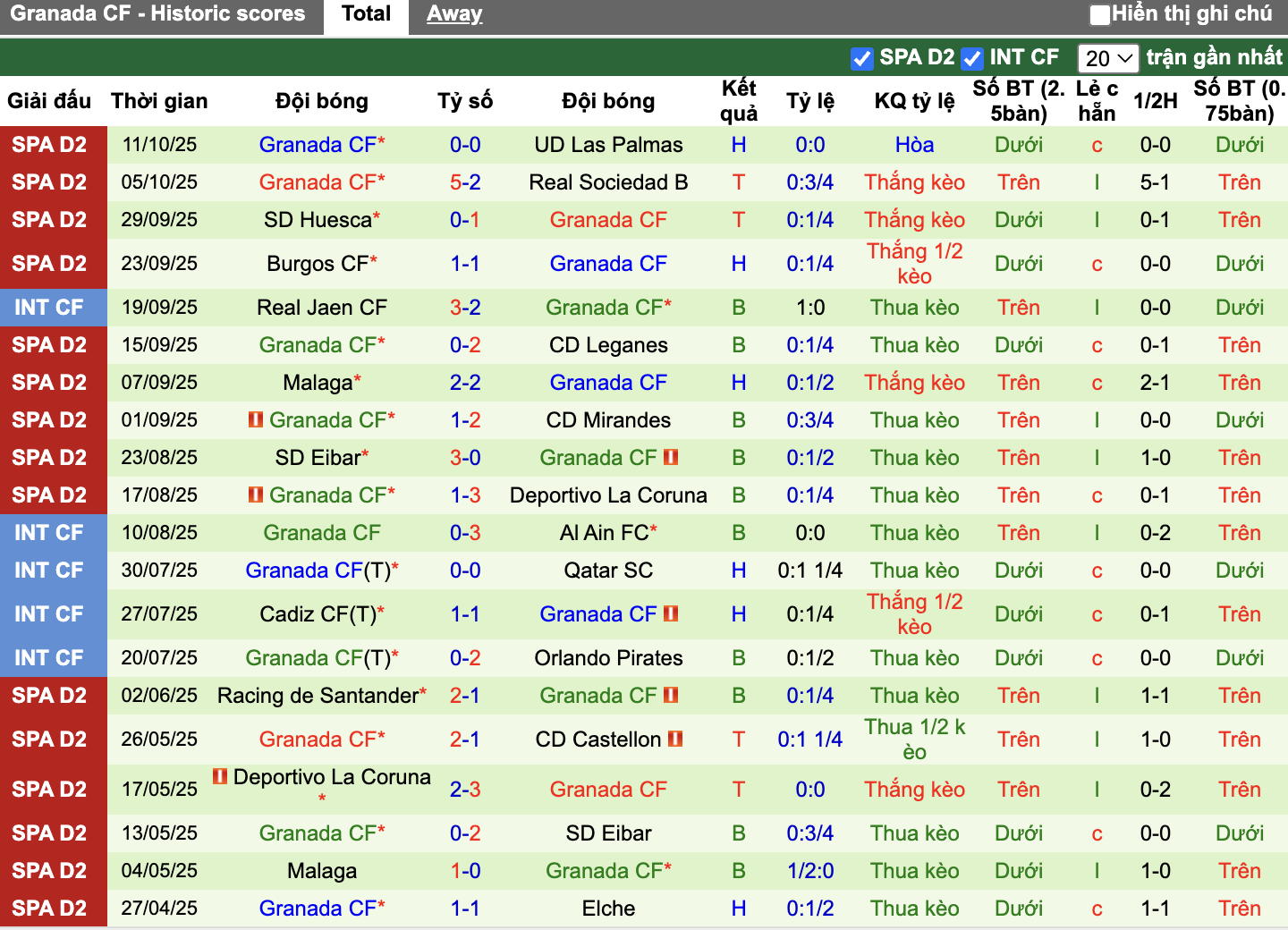Select the Kết quả column header
The image size is (1288, 930).
(x=739, y=101)
